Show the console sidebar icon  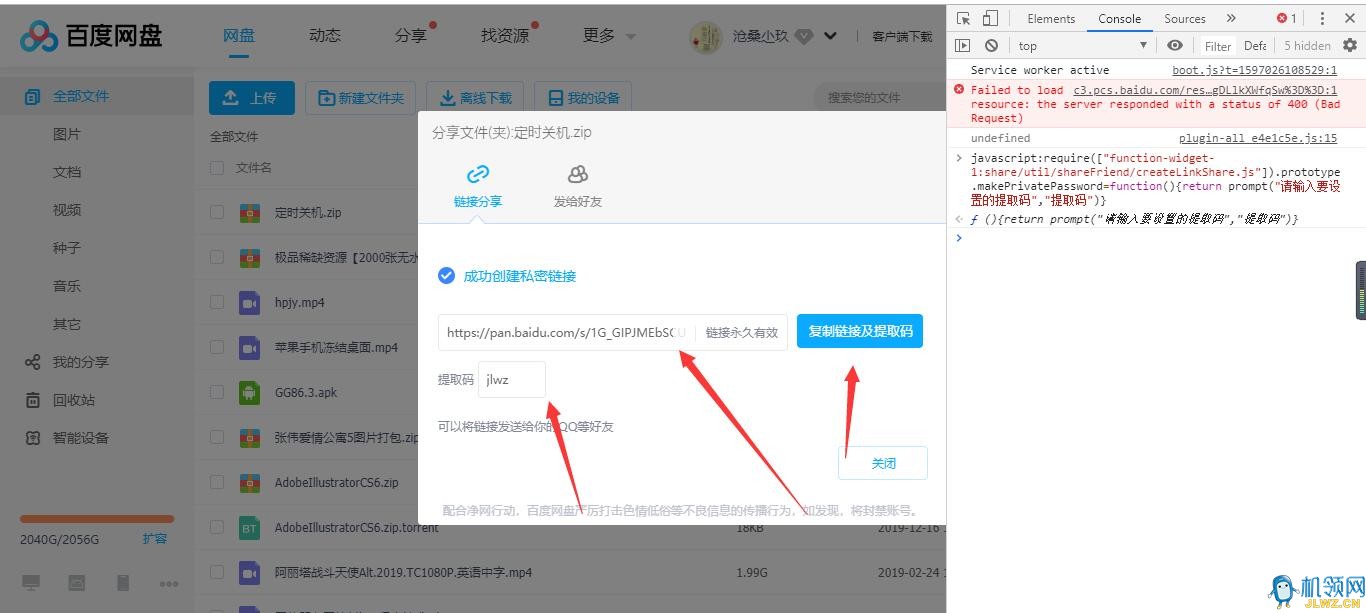pos(963,45)
